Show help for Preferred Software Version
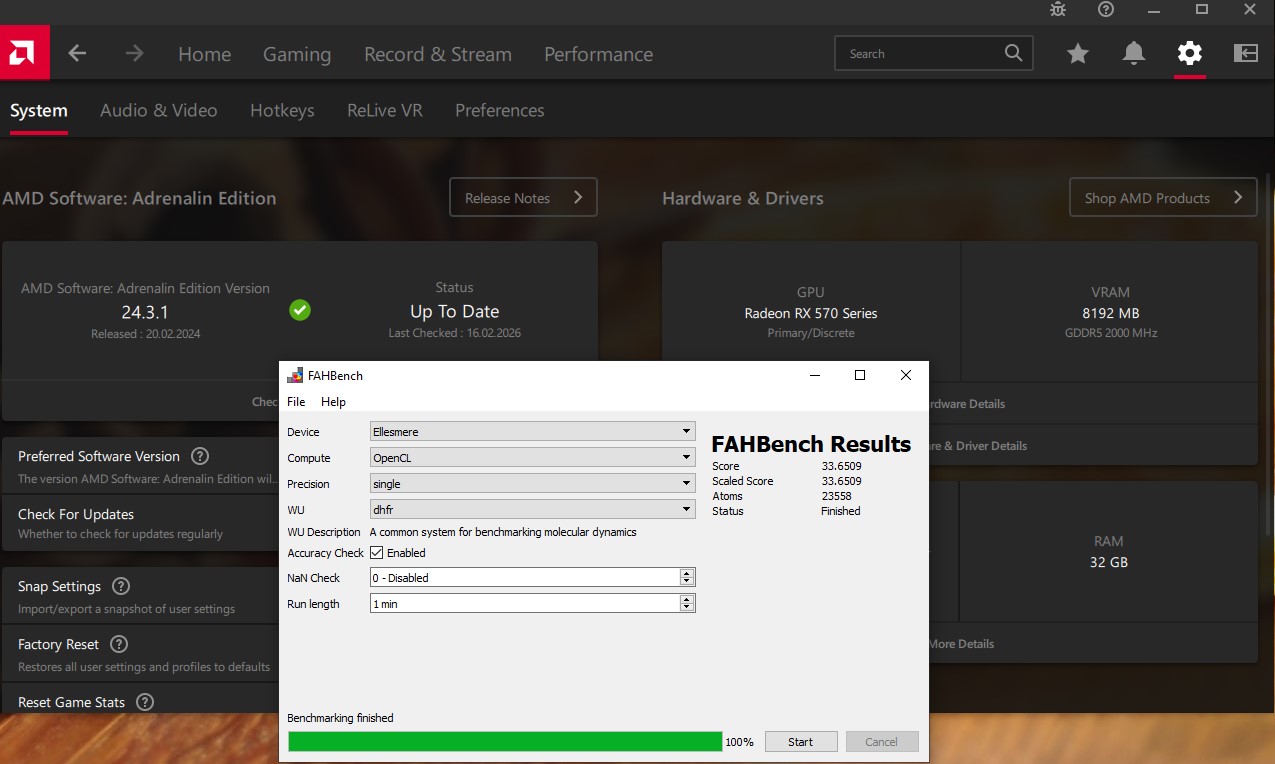1275x764 pixels. click(x=200, y=456)
